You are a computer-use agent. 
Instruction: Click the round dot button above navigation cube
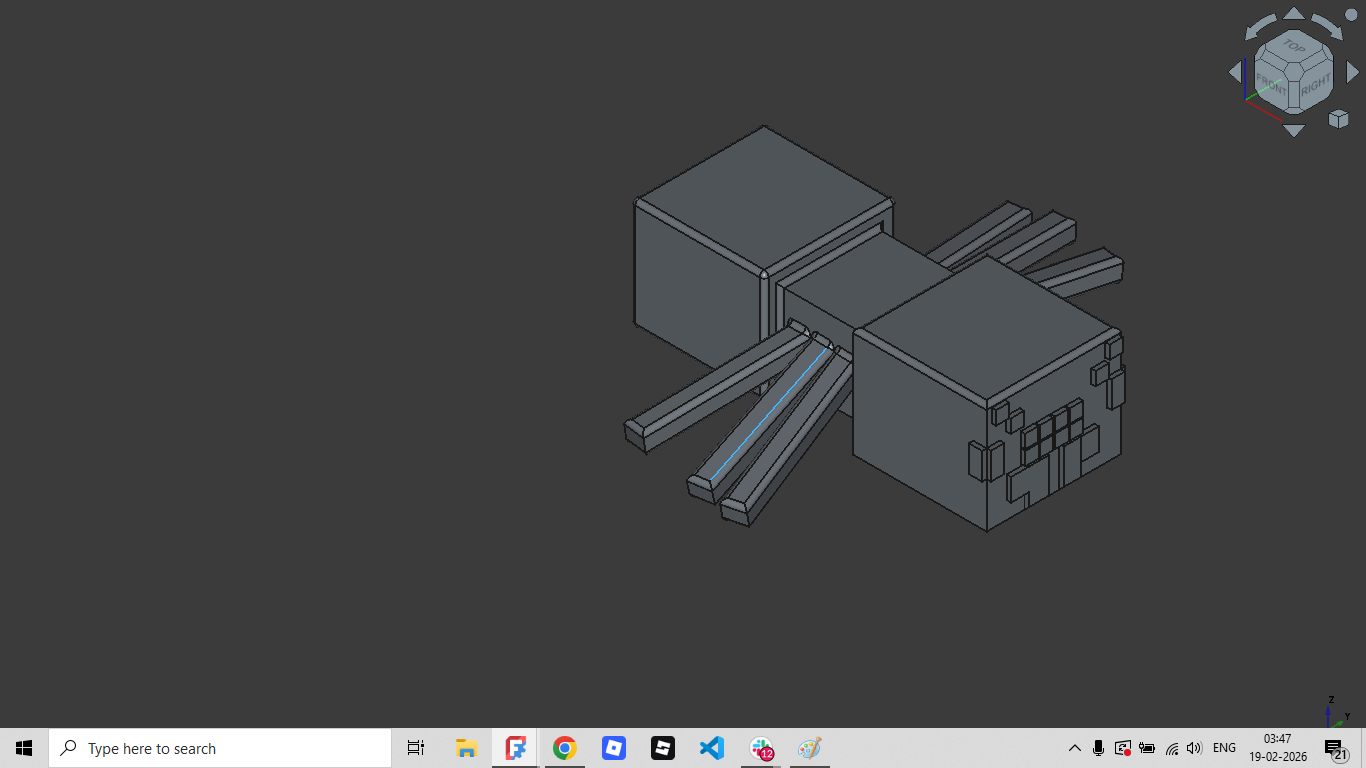tap(1351, 15)
